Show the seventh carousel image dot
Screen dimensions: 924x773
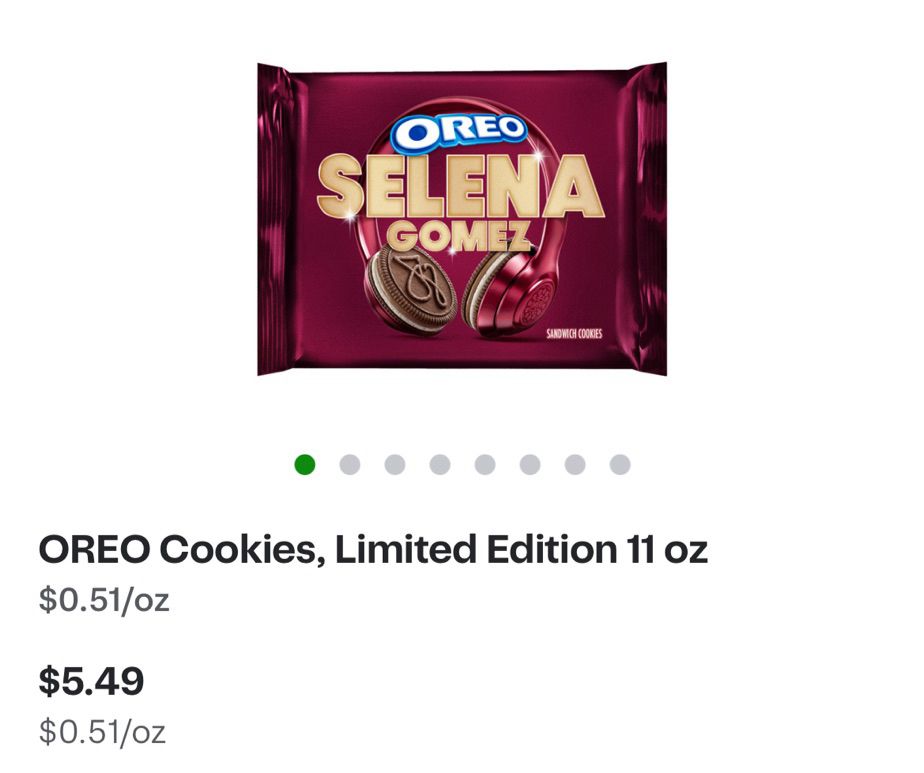coord(575,464)
